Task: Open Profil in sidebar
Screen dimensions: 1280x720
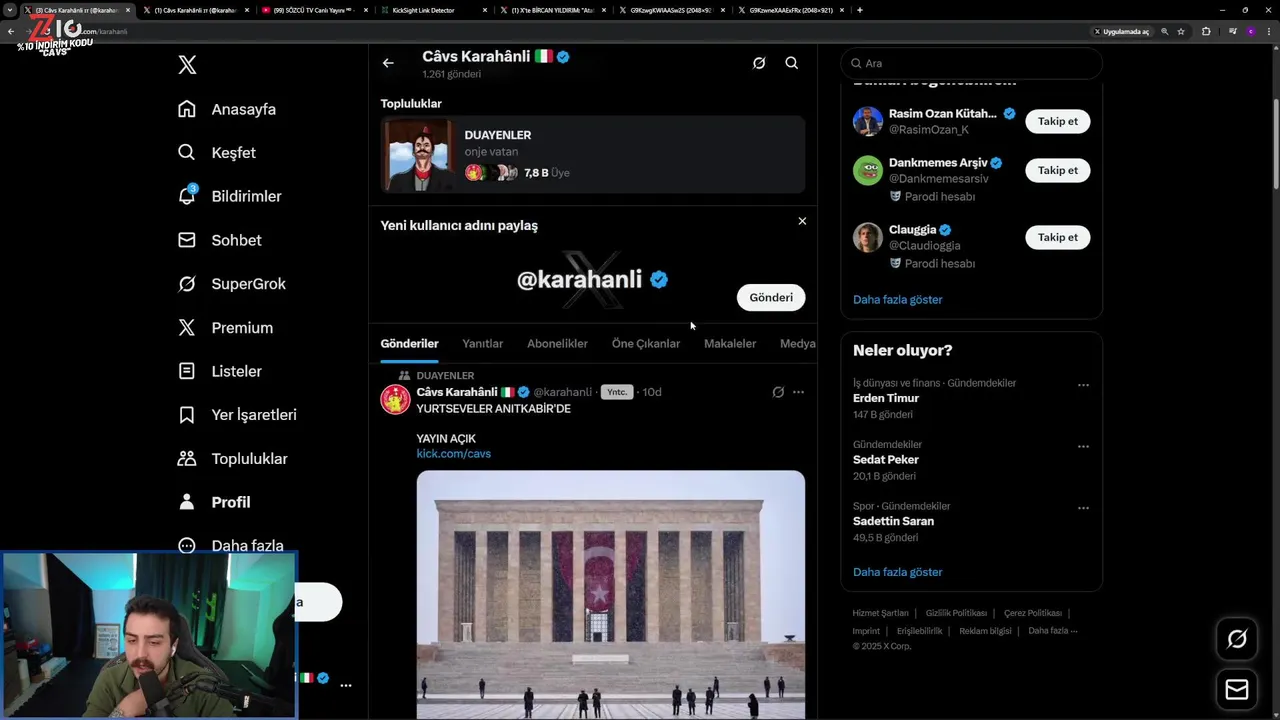Action: click(x=213, y=502)
